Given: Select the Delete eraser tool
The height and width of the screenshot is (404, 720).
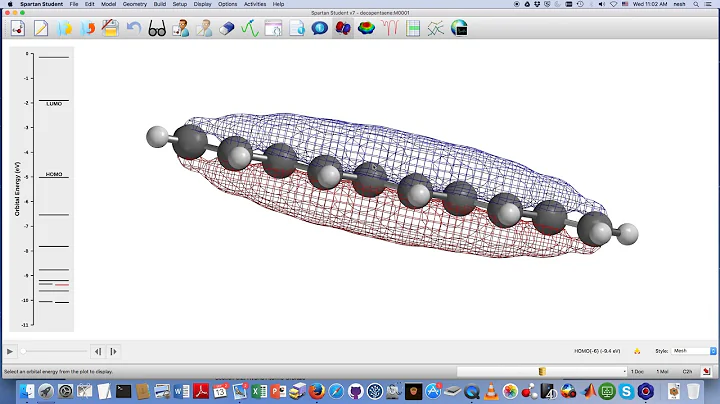Looking at the screenshot, I should click(227, 28).
